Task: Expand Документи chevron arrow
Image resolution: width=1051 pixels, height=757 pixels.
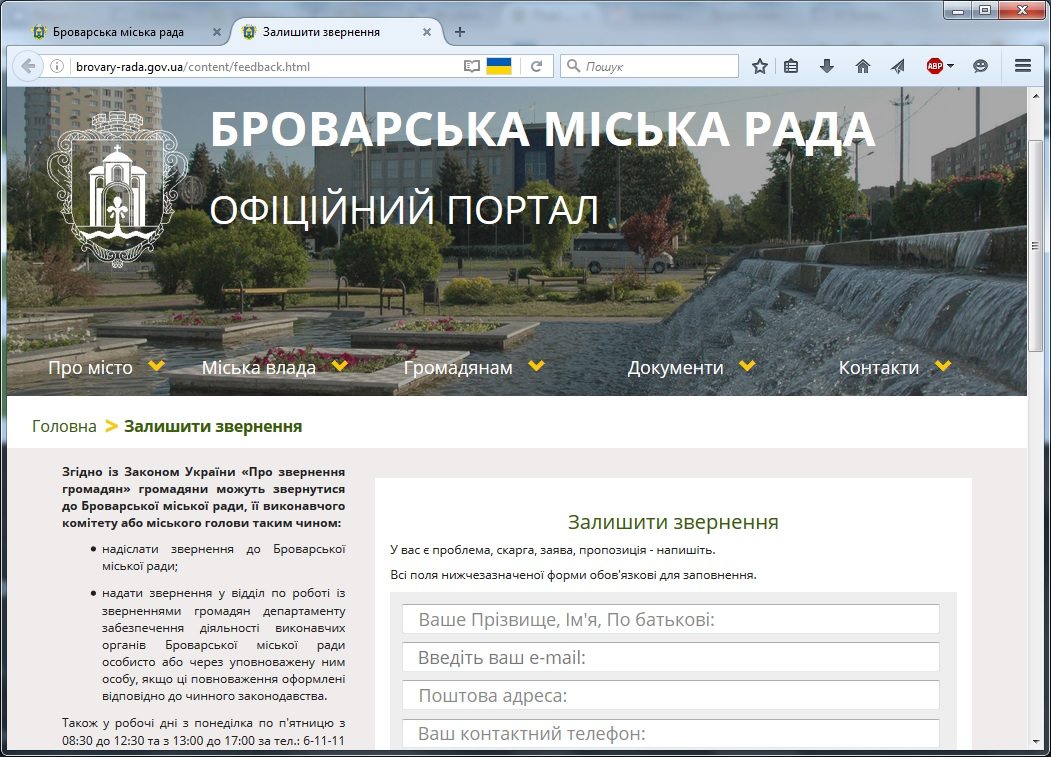Action: [747, 365]
